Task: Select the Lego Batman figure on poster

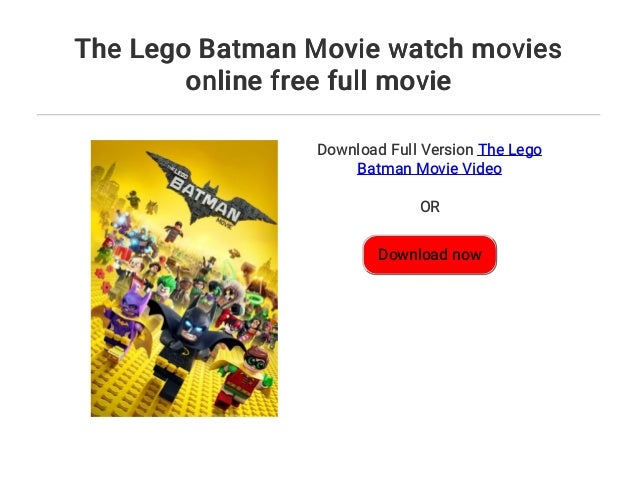Action: [190, 344]
